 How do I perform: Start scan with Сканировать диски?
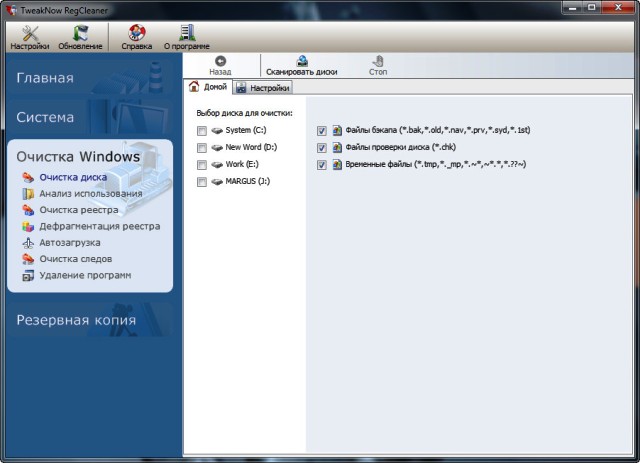(x=302, y=66)
